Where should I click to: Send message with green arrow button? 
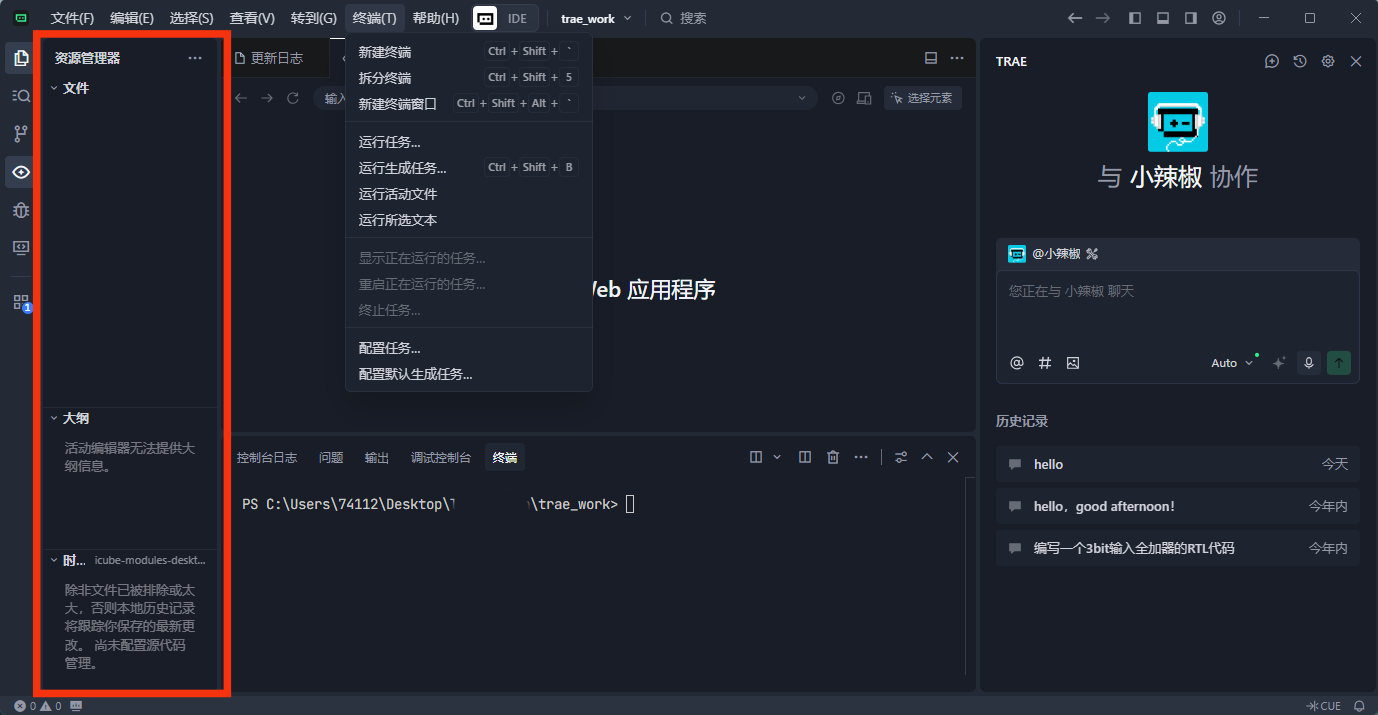pos(1339,363)
